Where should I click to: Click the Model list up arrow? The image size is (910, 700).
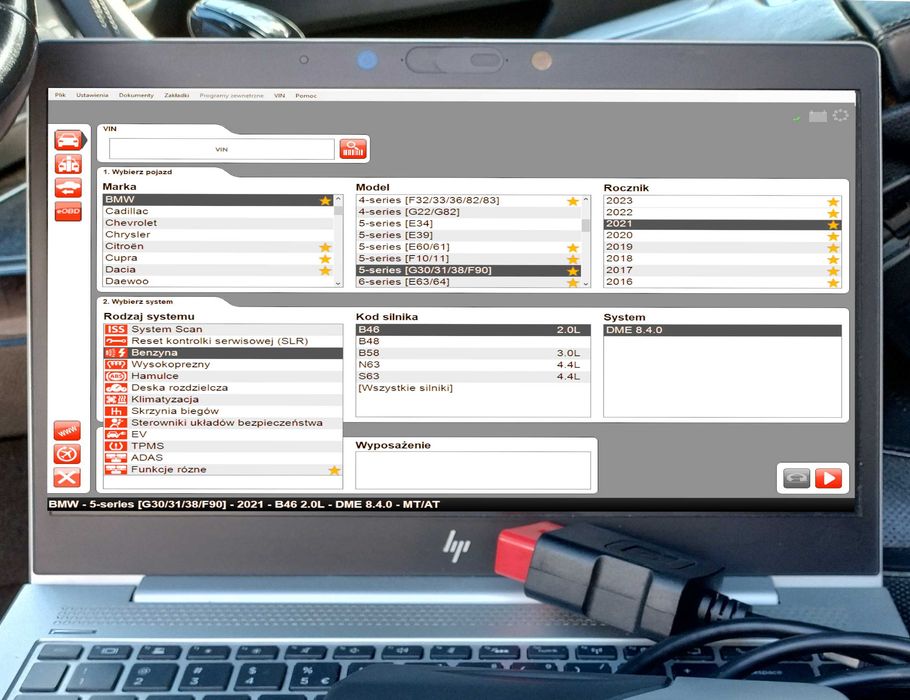[586, 200]
